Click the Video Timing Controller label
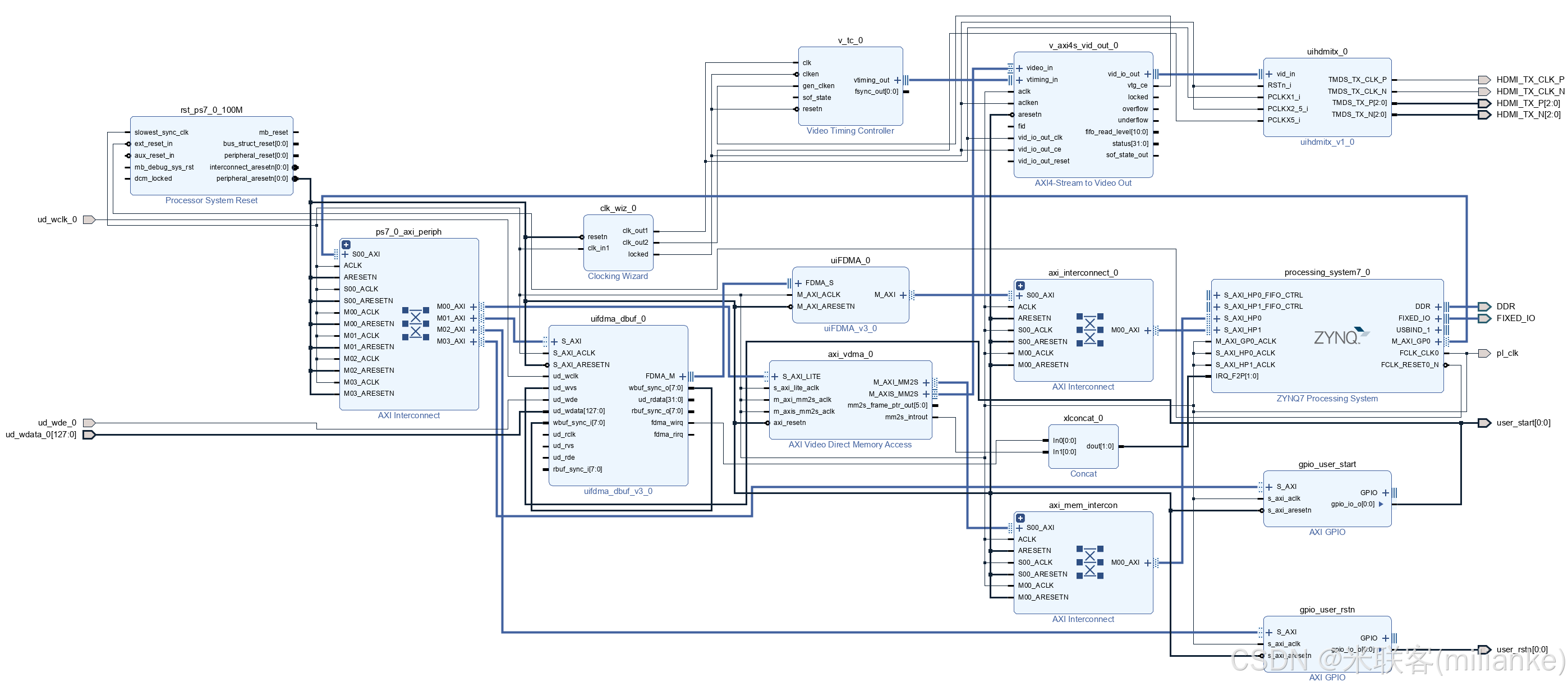The image size is (1568, 686). 850,131
